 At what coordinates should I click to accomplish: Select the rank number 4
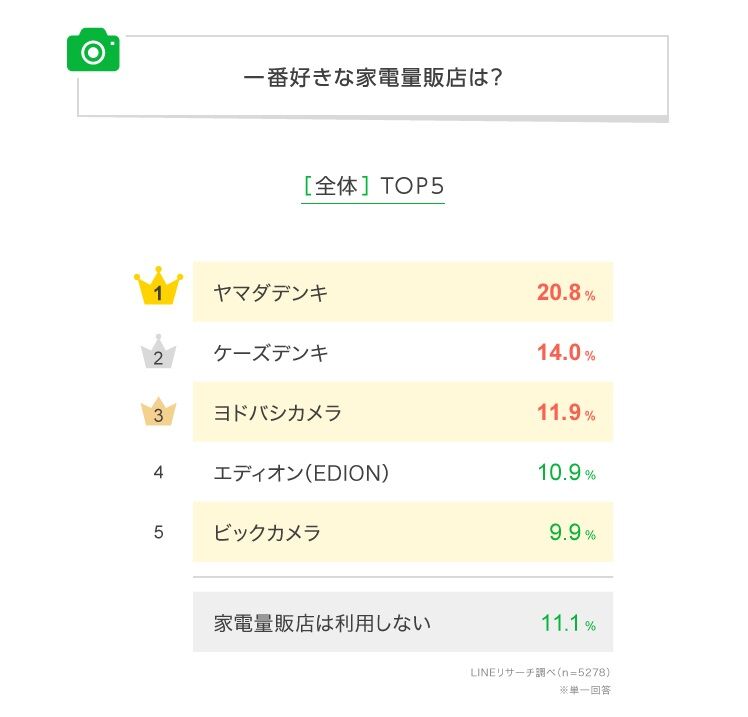[x=158, y=472]
